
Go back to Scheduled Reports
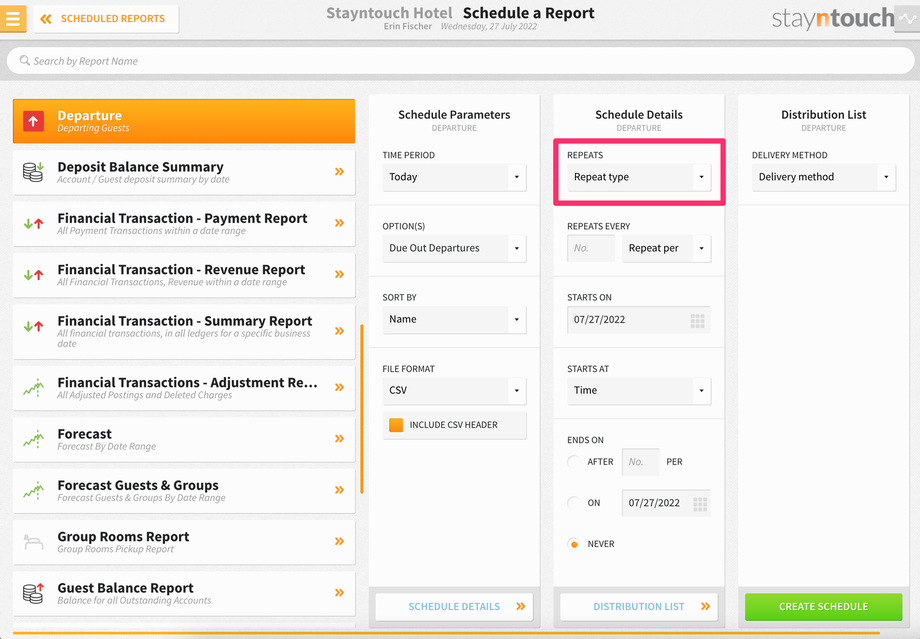106,19
